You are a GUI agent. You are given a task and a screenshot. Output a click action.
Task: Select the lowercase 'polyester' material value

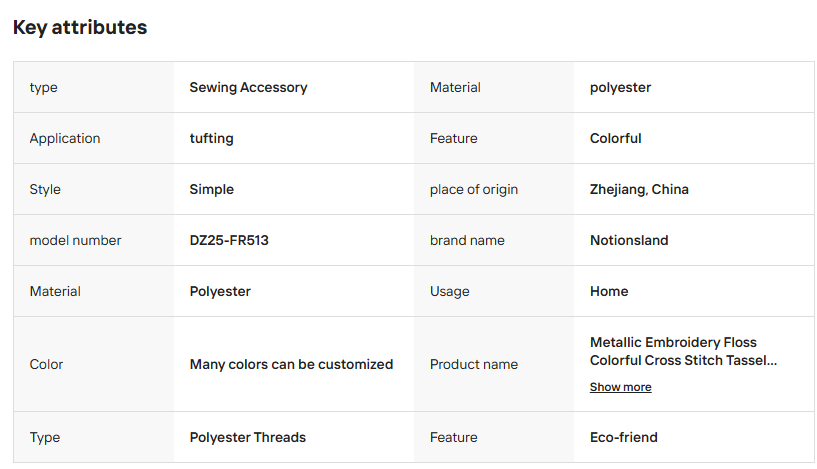(620, 88)
